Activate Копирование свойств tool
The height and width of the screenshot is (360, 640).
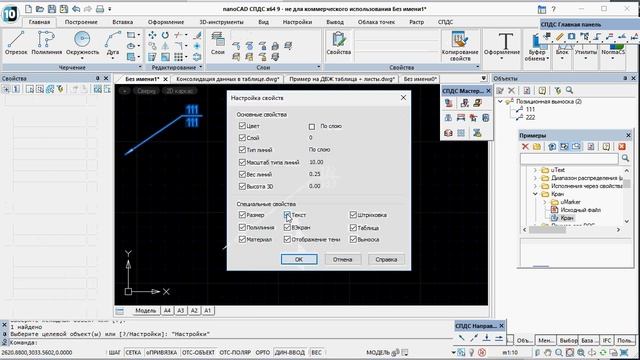tap(460, 46)
